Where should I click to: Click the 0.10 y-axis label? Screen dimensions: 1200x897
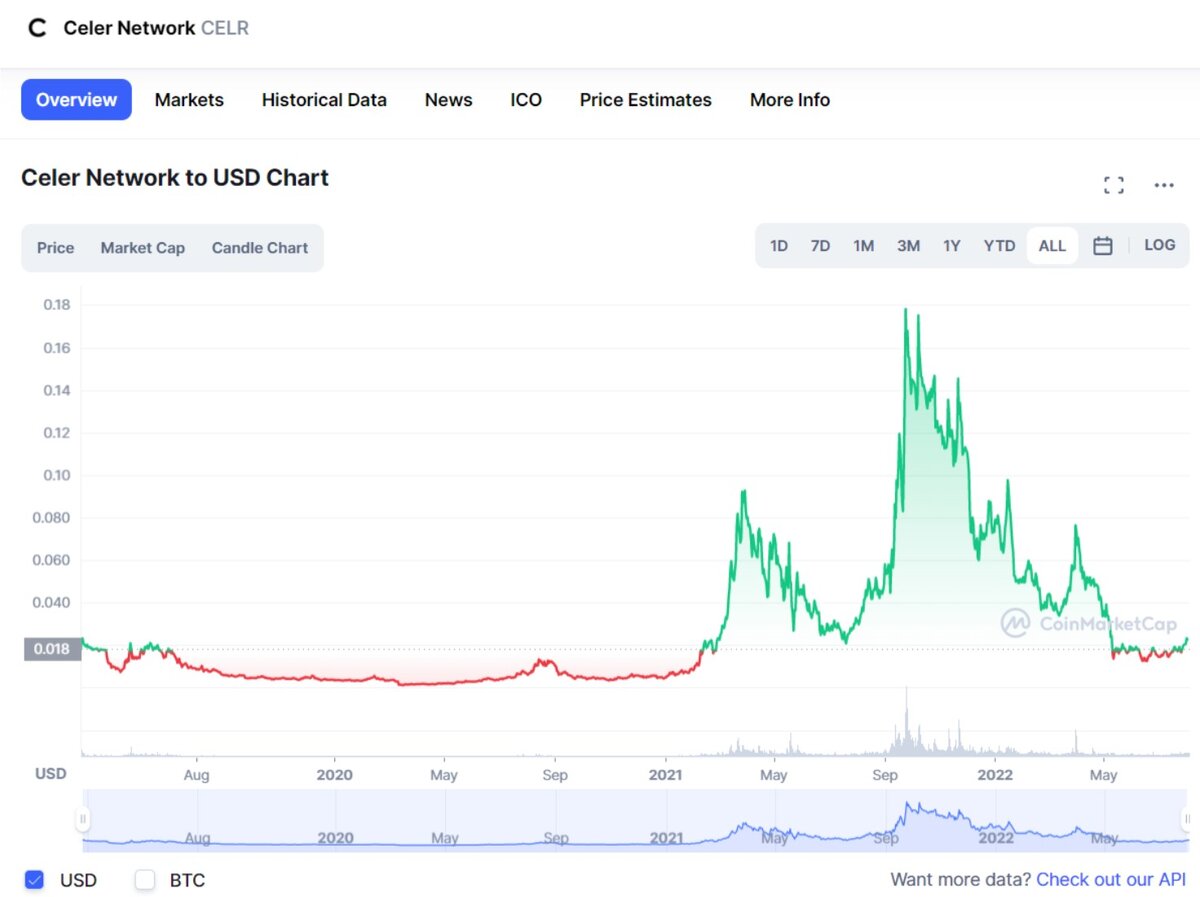[x=56, y=475]
